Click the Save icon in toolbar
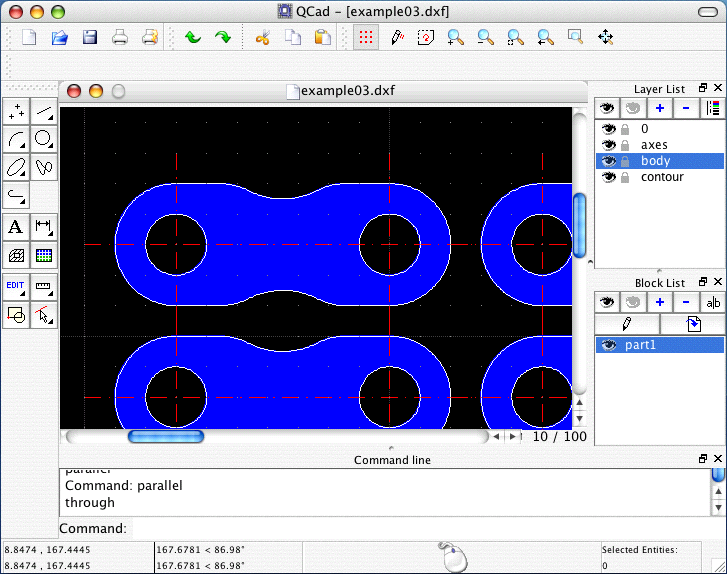This screenshot has width=727, height=574. coord(89,38)
